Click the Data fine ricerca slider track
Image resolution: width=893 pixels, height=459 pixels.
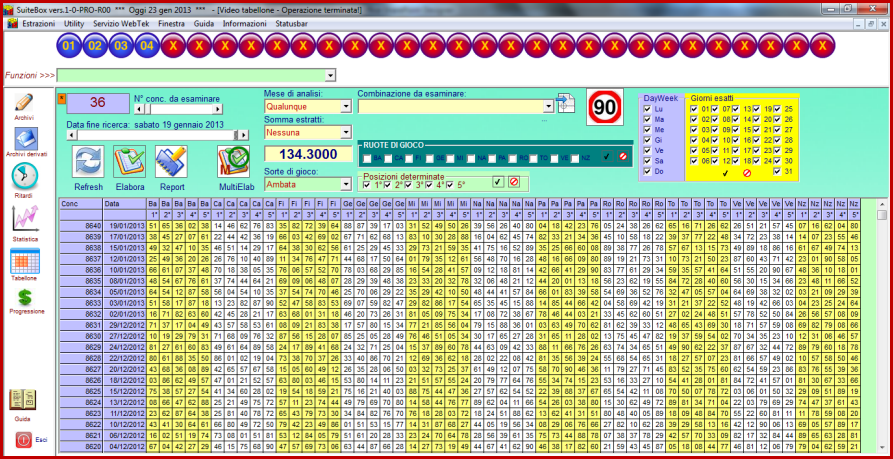(x=150, y=134)
